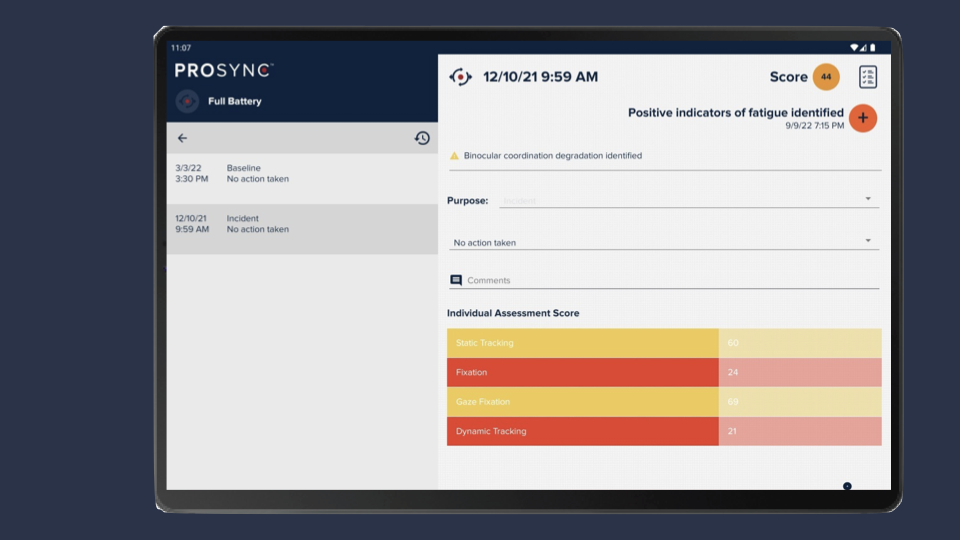960x540 pixels.
Task: Tap the orange plus button
Action: pos(863,118)
